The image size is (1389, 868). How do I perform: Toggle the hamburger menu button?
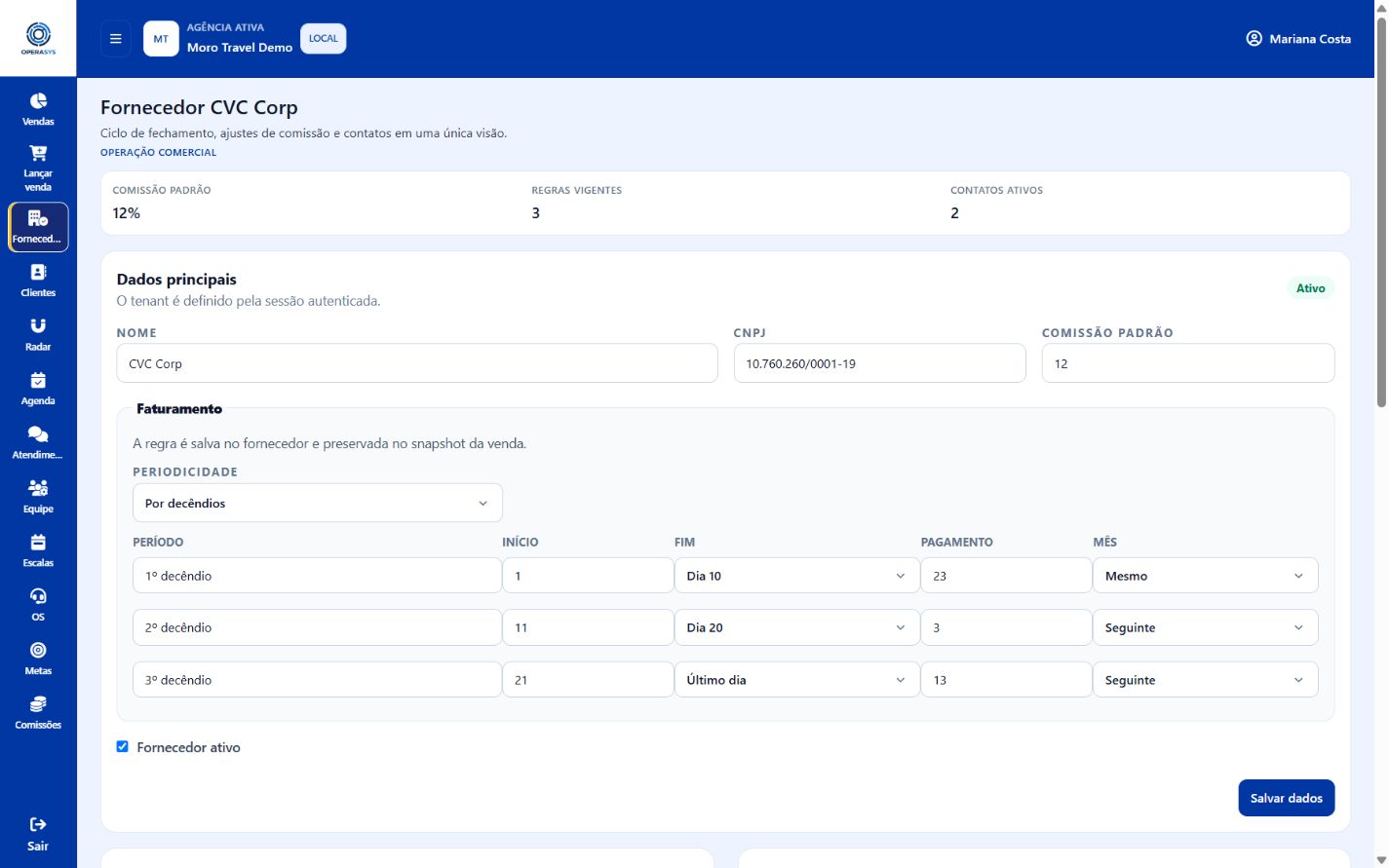[x=116, y=39]
